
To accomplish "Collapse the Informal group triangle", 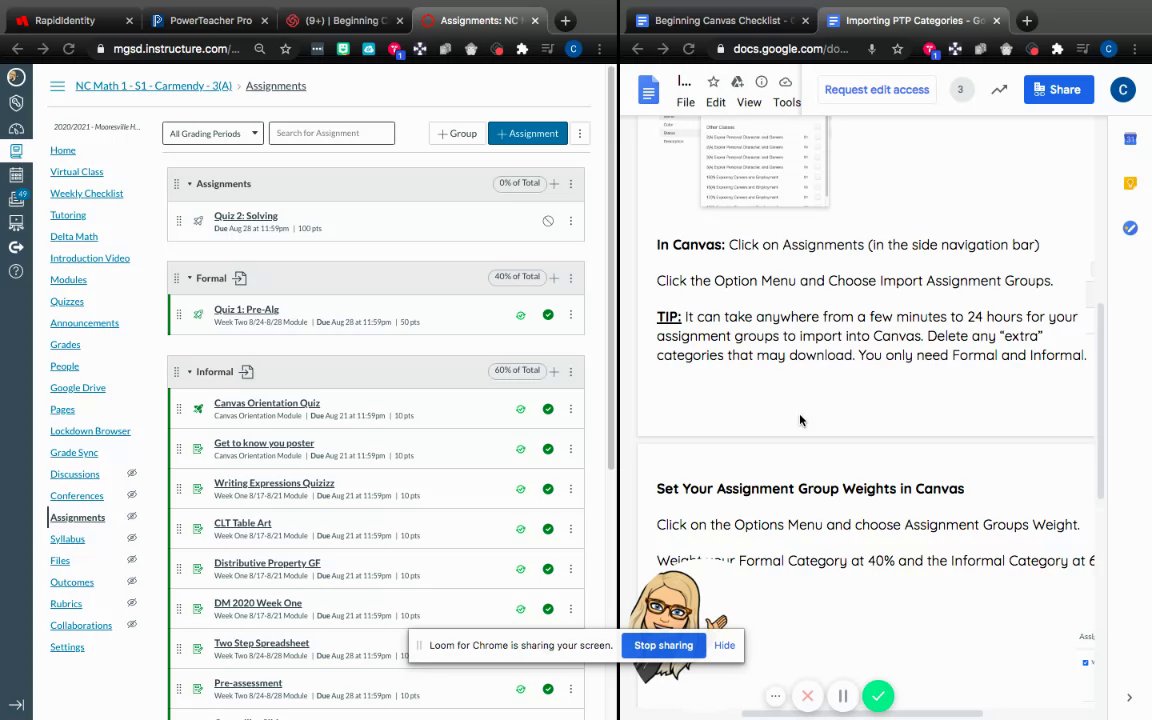I will click(190, 372).
